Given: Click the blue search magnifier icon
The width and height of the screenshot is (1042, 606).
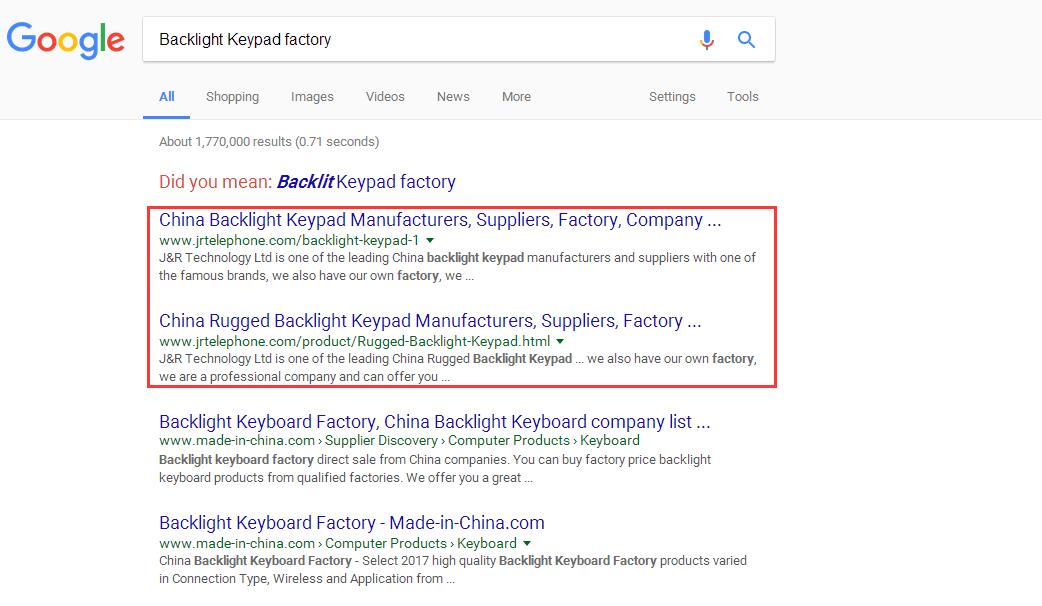Looking at the screenshot, I should [746, 40].
